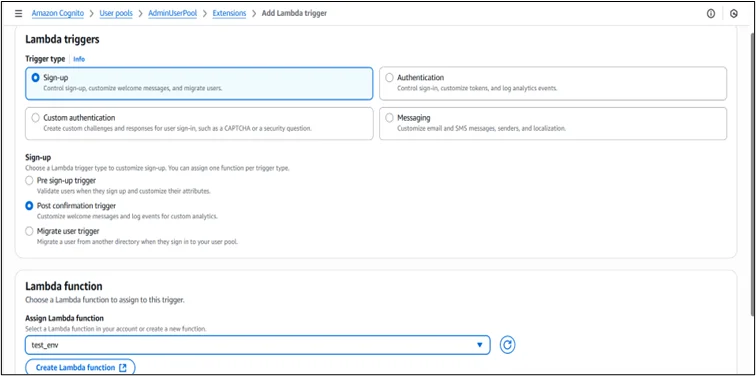The width and height of the screenshot is (756, 376).
Task: Select the Sign-up trigger type
Action: point(199,83)
